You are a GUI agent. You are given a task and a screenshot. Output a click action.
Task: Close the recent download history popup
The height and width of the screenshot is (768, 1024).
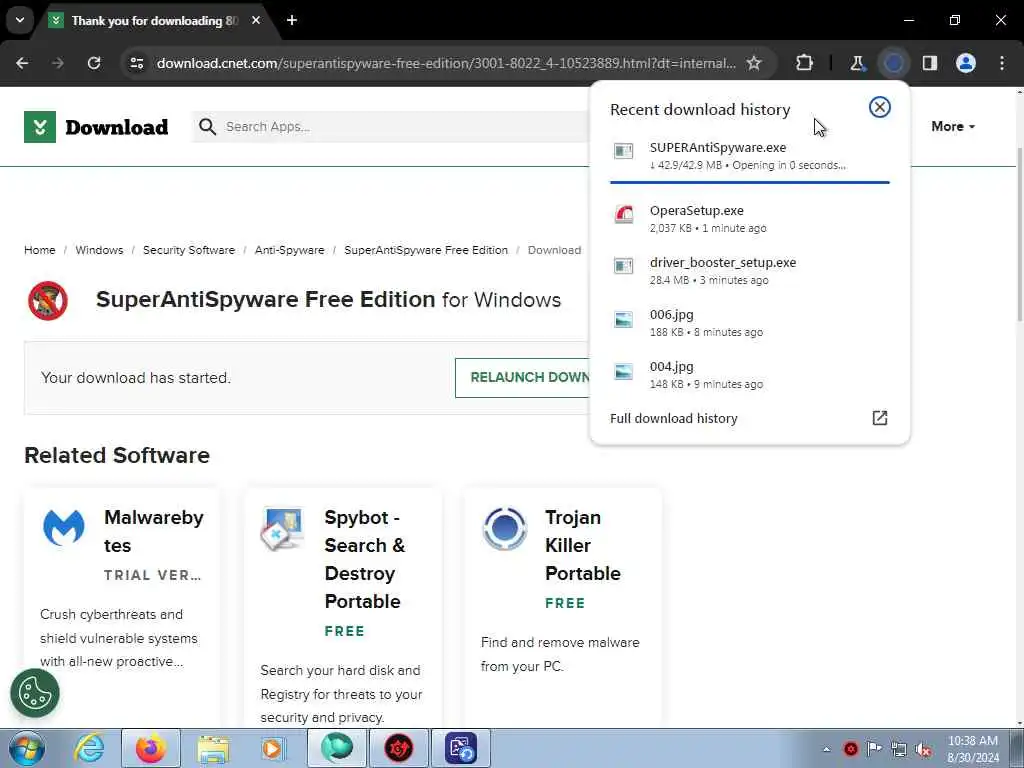pyautogui.click(x=880, y=107)
